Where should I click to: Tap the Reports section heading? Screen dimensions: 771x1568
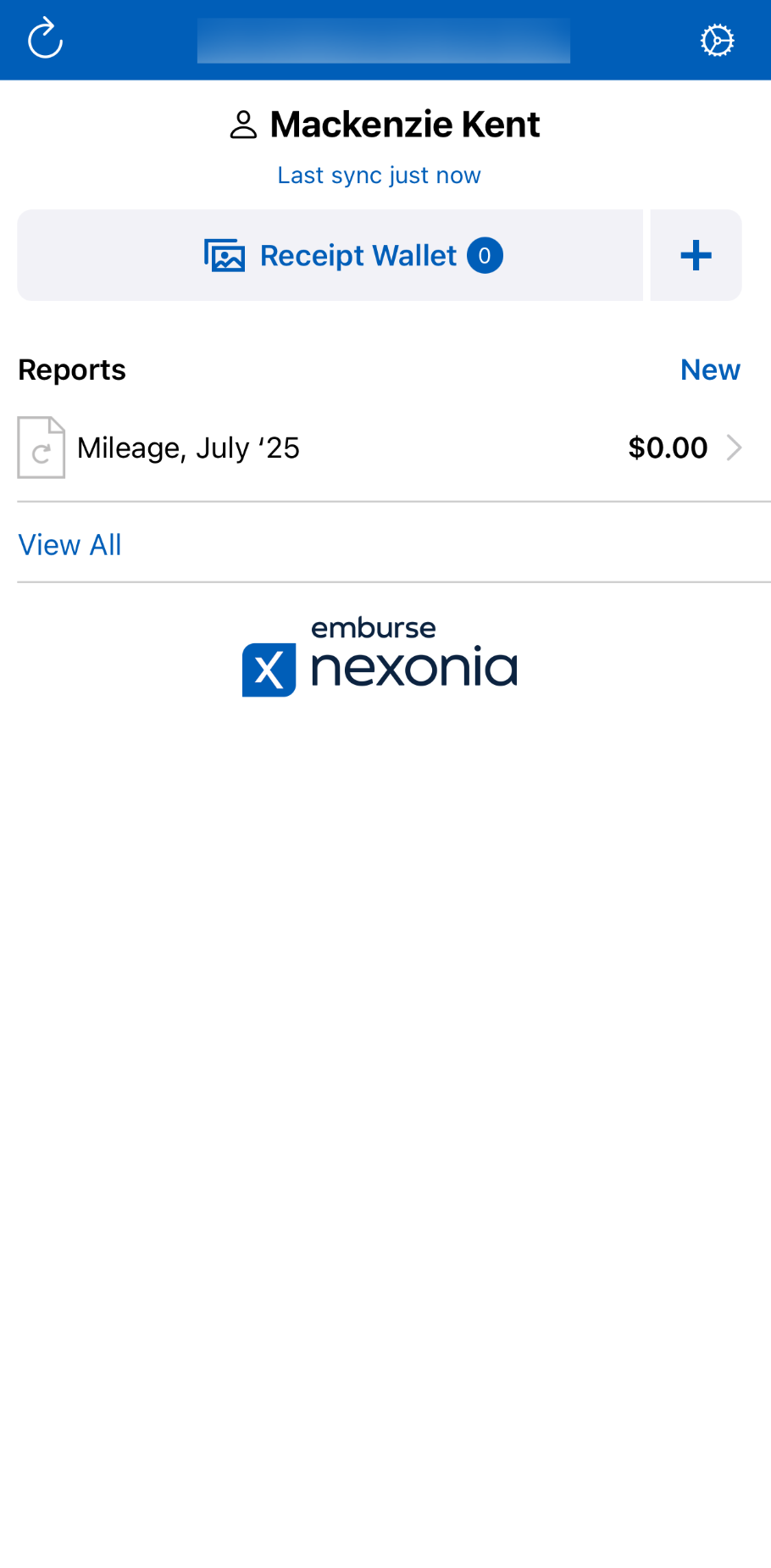pos(72,370)
